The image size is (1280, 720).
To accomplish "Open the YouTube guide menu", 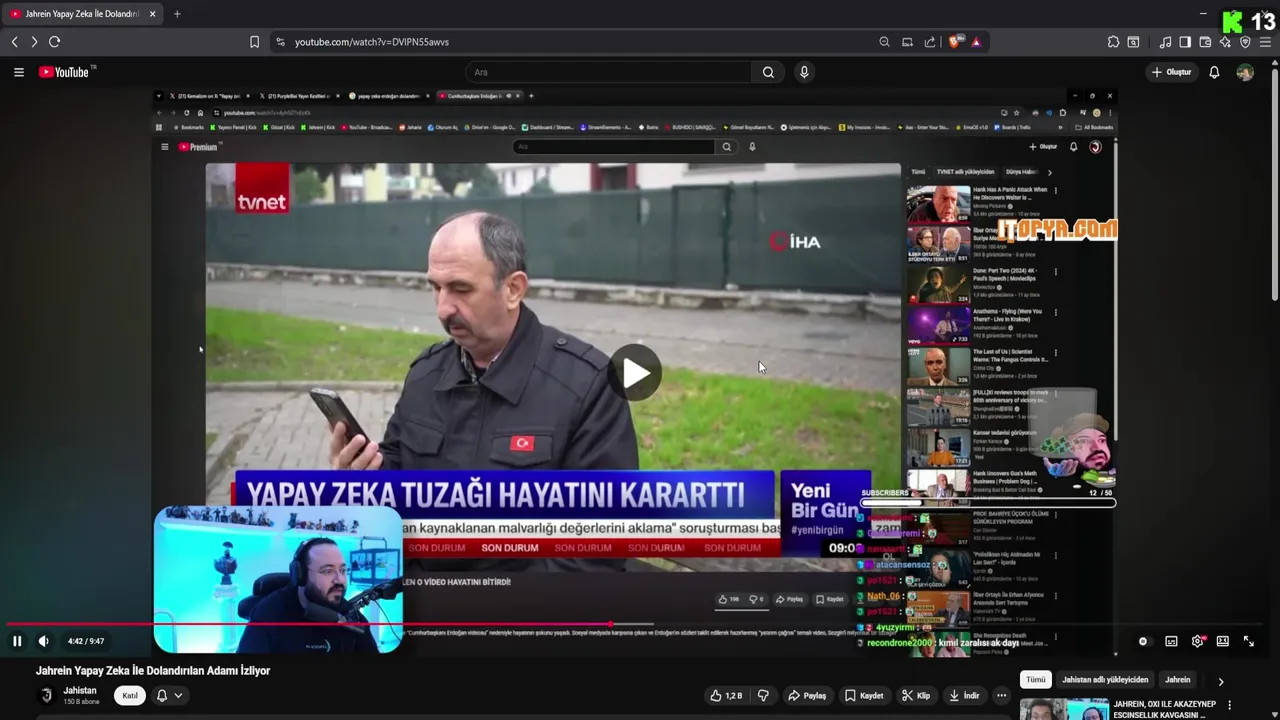I will pos(18,72).
